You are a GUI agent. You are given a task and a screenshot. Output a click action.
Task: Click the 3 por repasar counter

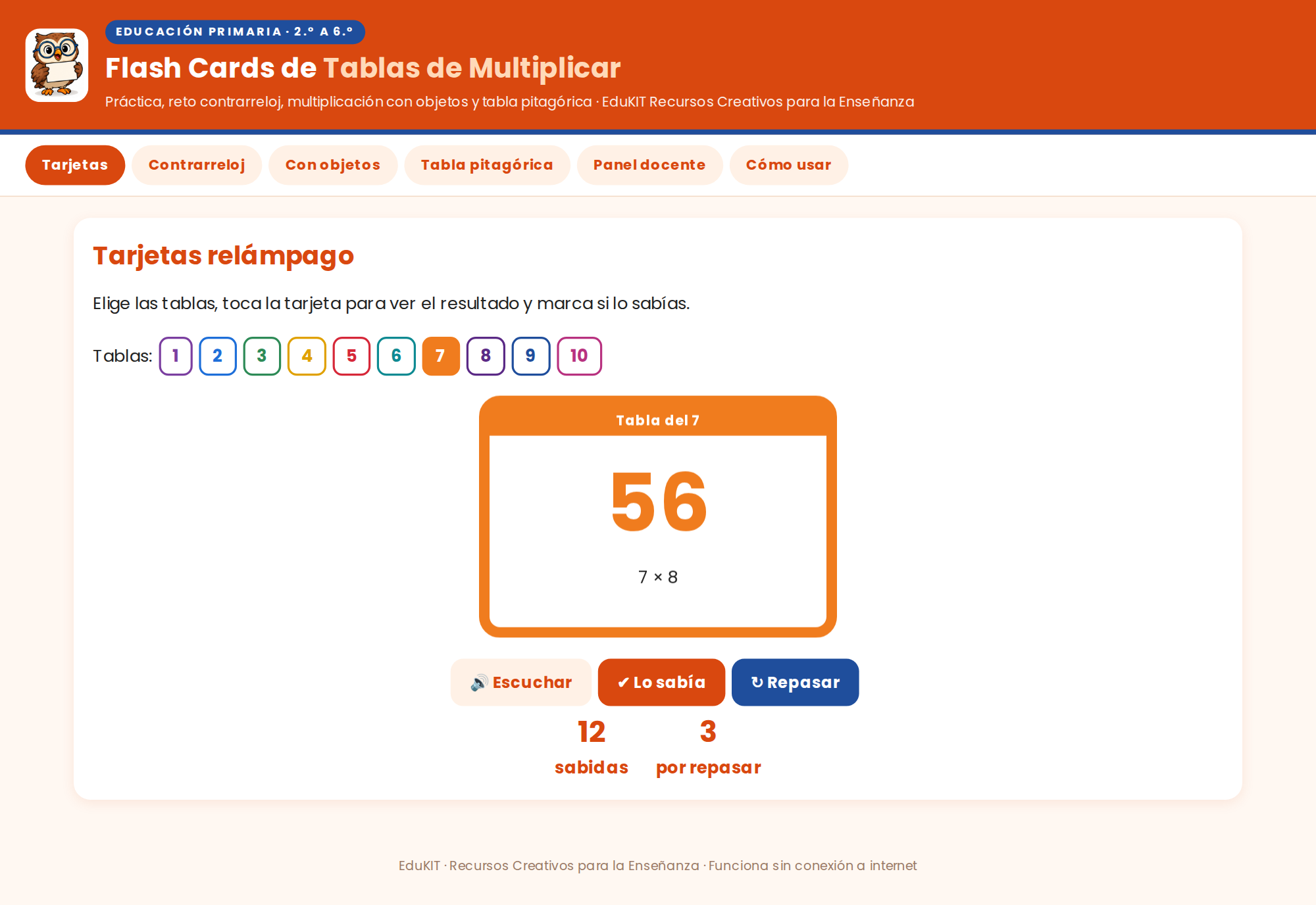[709, 748]
